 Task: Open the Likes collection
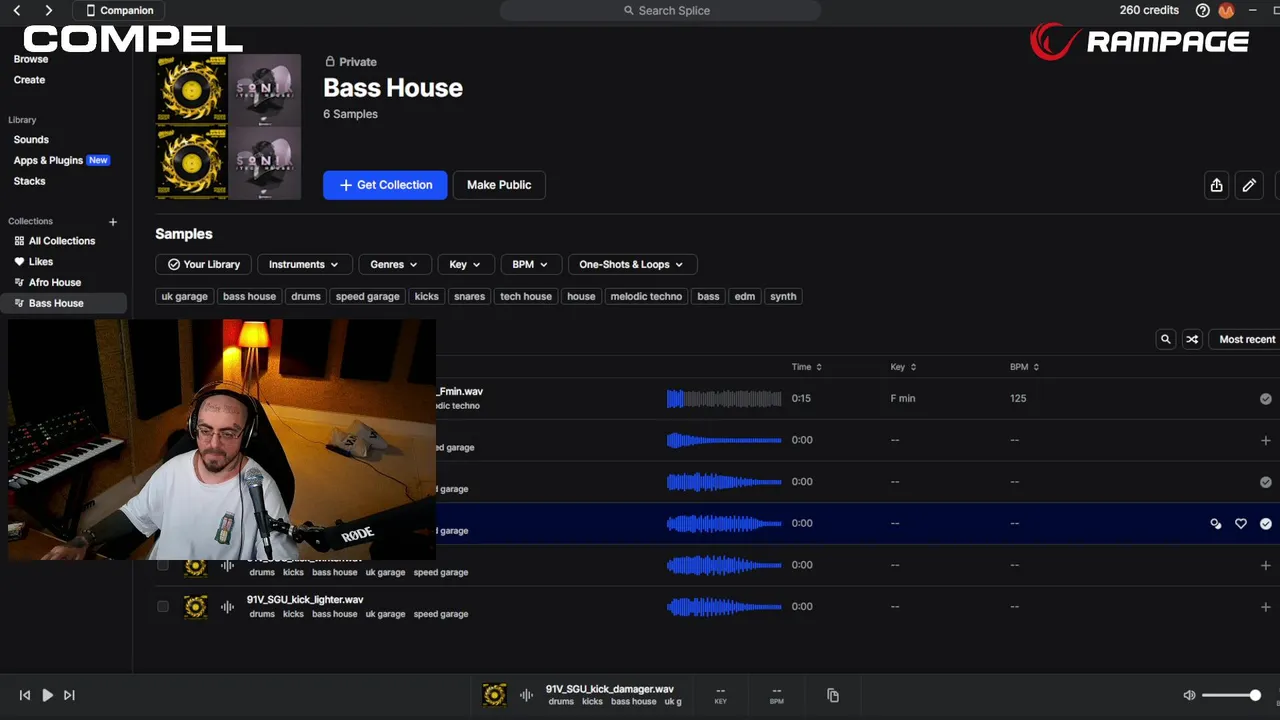click(41, 262)
